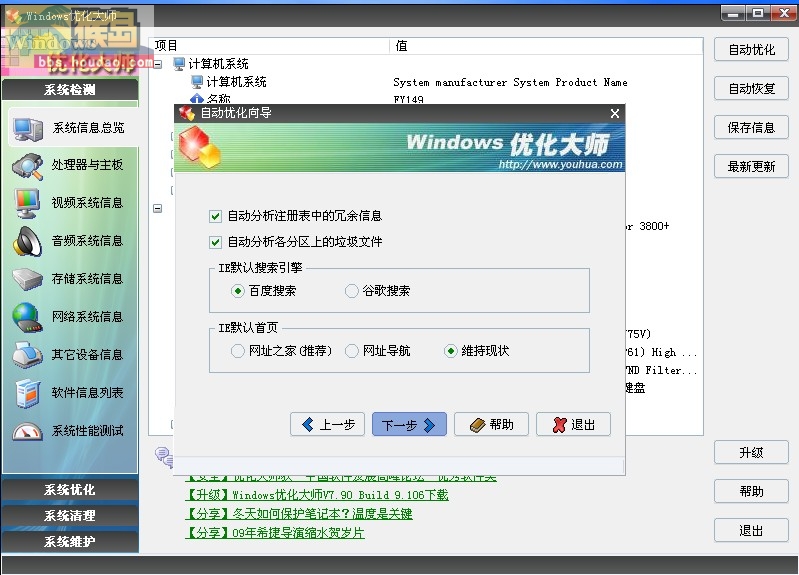Click 保存信息 button

point(752,127)
